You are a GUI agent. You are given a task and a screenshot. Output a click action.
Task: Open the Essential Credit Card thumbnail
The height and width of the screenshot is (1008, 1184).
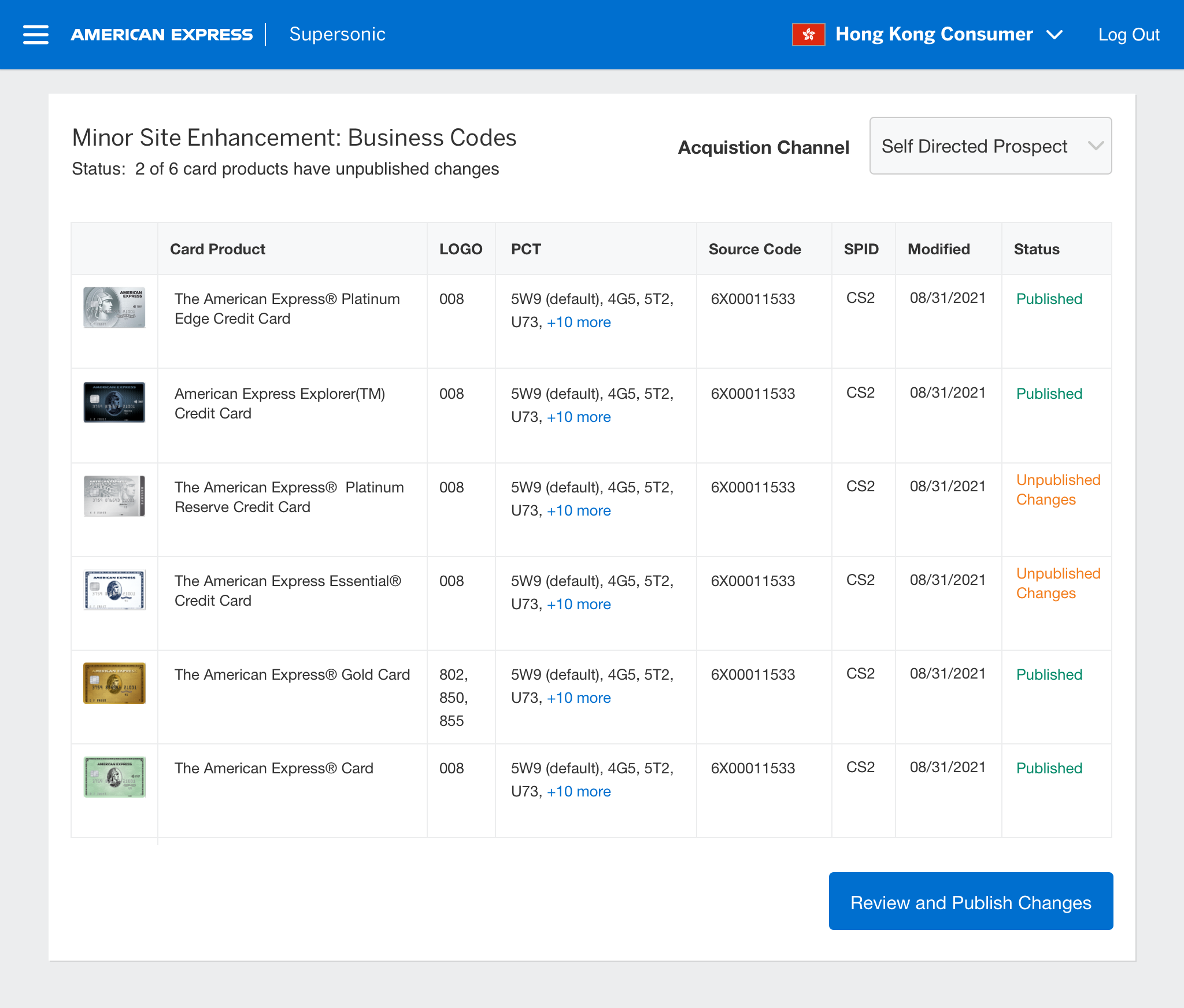click(x=114, y=590)
